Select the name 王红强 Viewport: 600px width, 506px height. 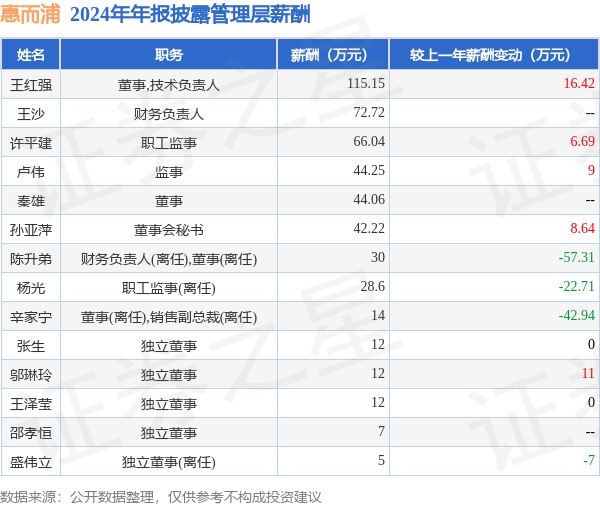(x=31, y=85)
